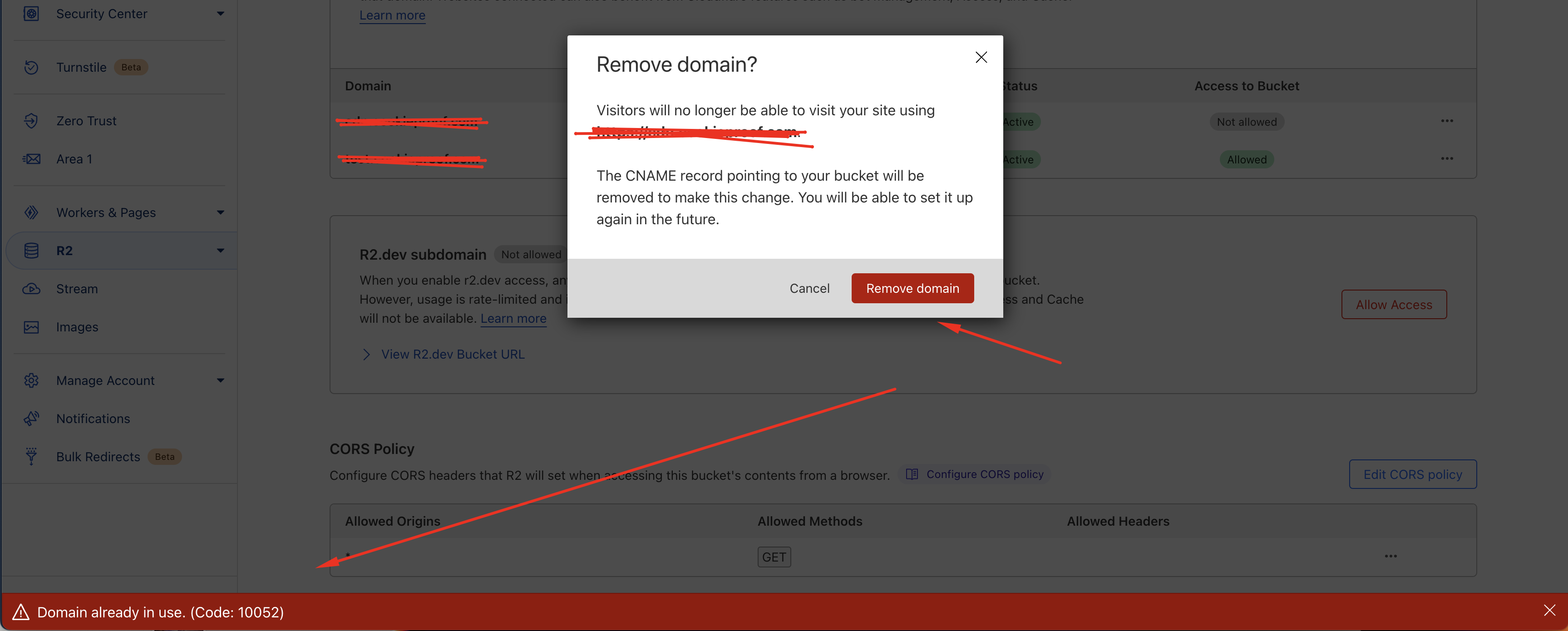Viewport: 1568px width, 631px height.
Task: Cancel the remove domain dialog
Action: coord(809,288)
